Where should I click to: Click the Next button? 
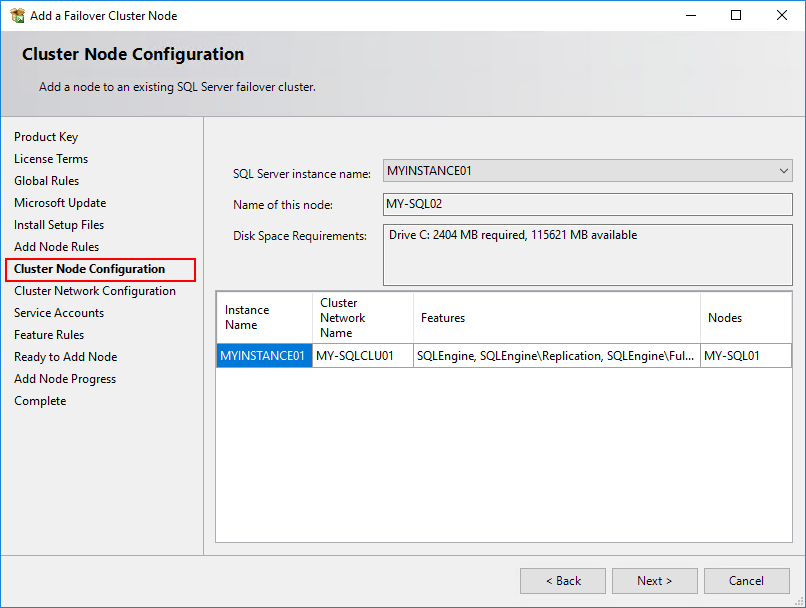(654, 581)
